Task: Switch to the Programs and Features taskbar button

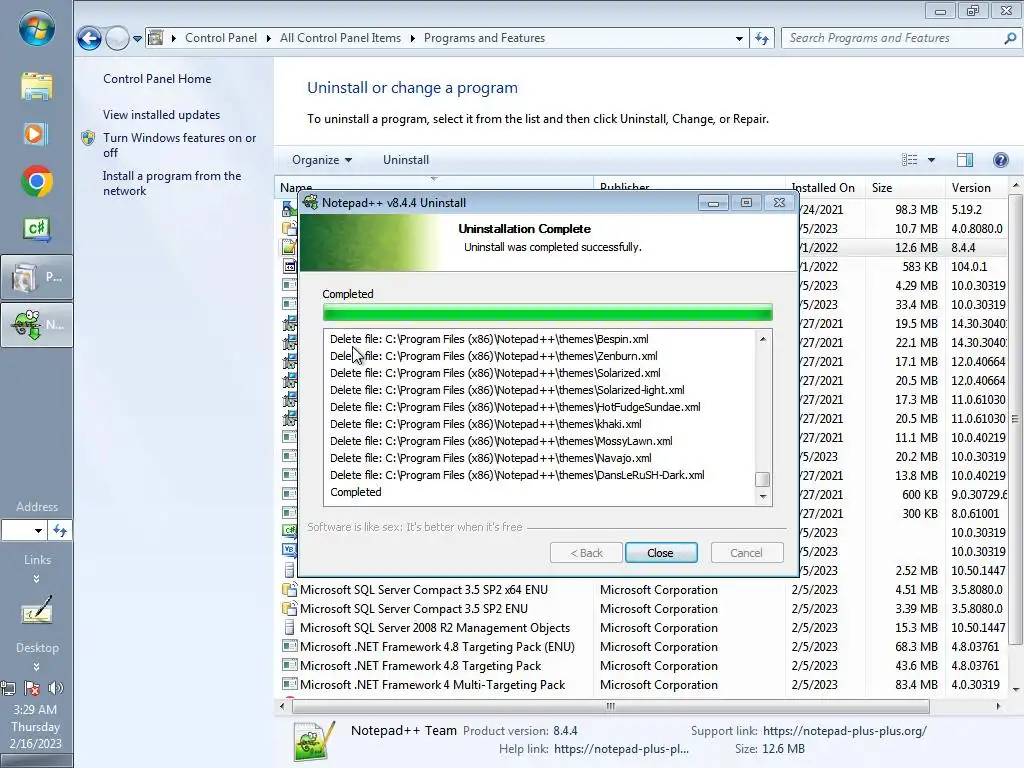Action: pos(37,278)
